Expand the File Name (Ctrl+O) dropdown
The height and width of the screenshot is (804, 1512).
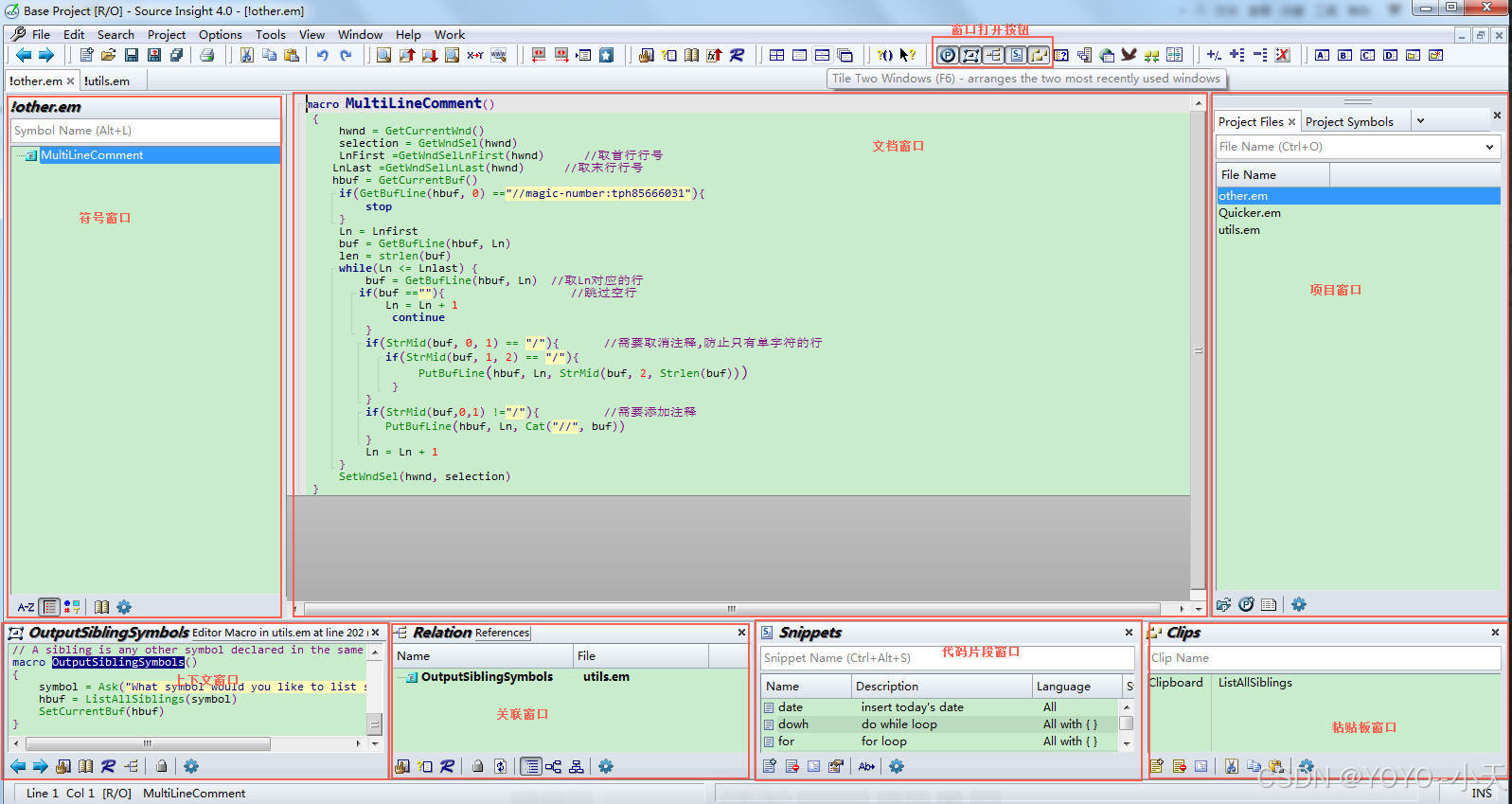pyautogui.click(x=1489, y=147)
